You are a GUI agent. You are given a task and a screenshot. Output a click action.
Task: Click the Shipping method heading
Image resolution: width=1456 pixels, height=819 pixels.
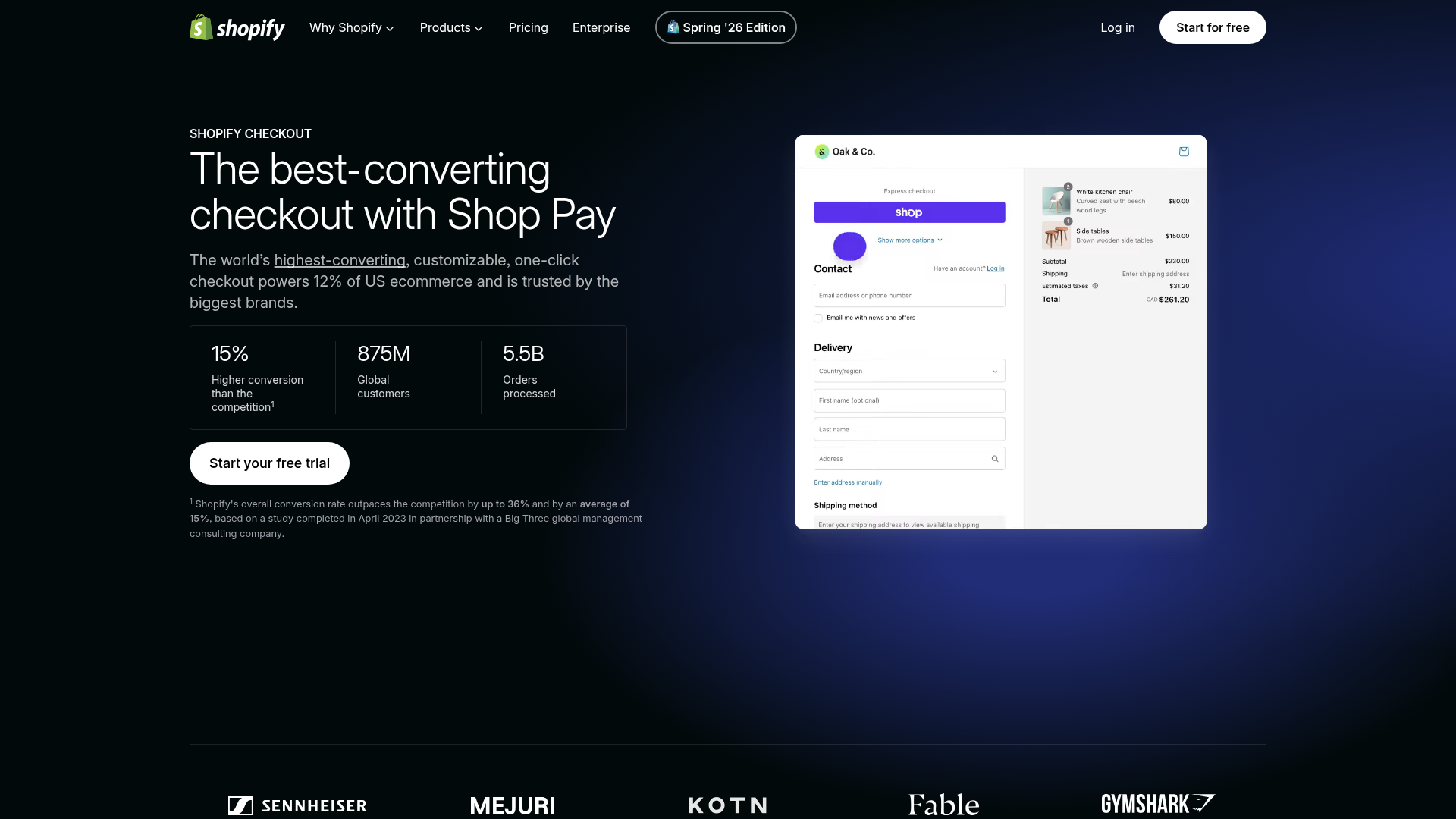tap(846, 506)
